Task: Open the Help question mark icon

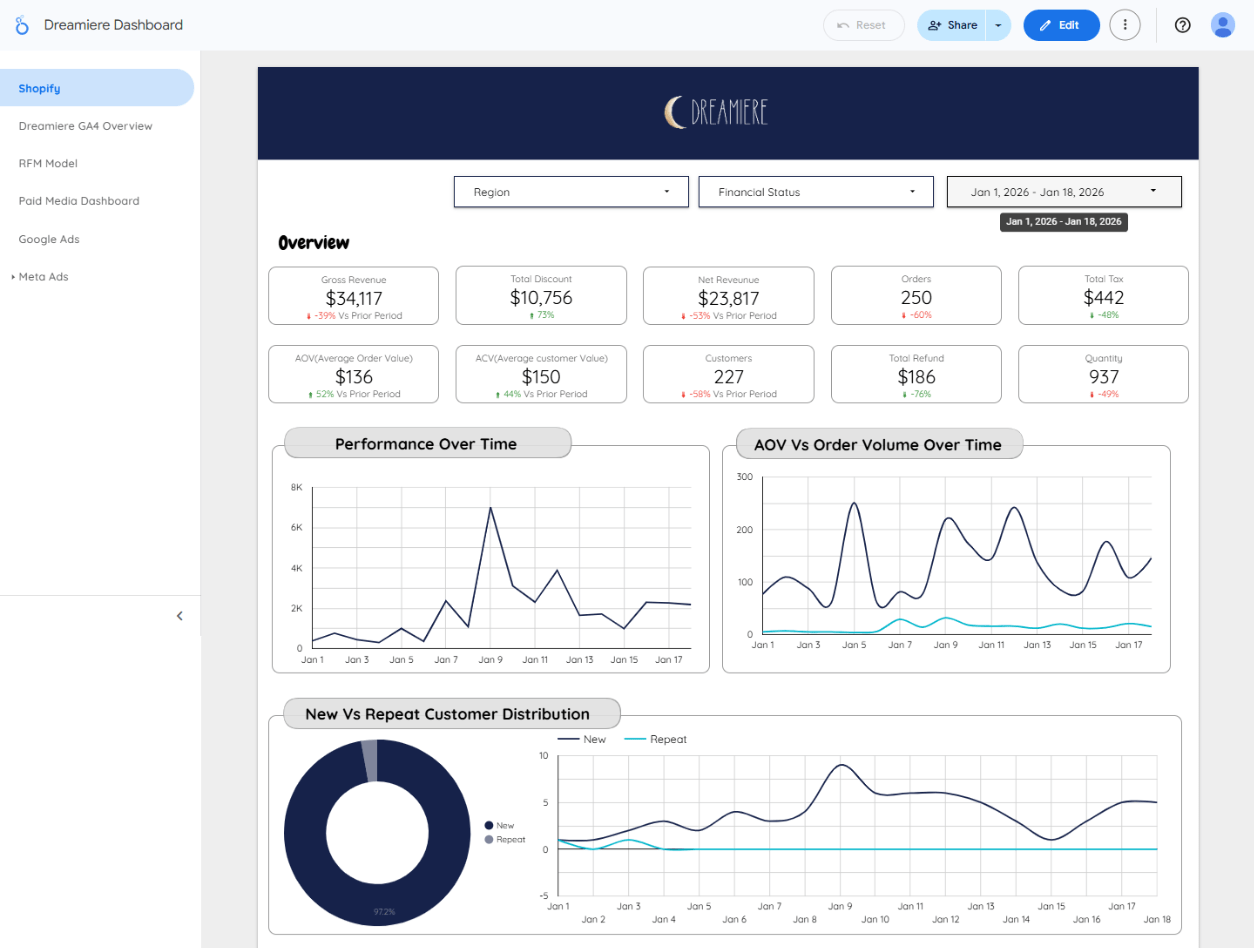Action: (x=1183, y=25)
